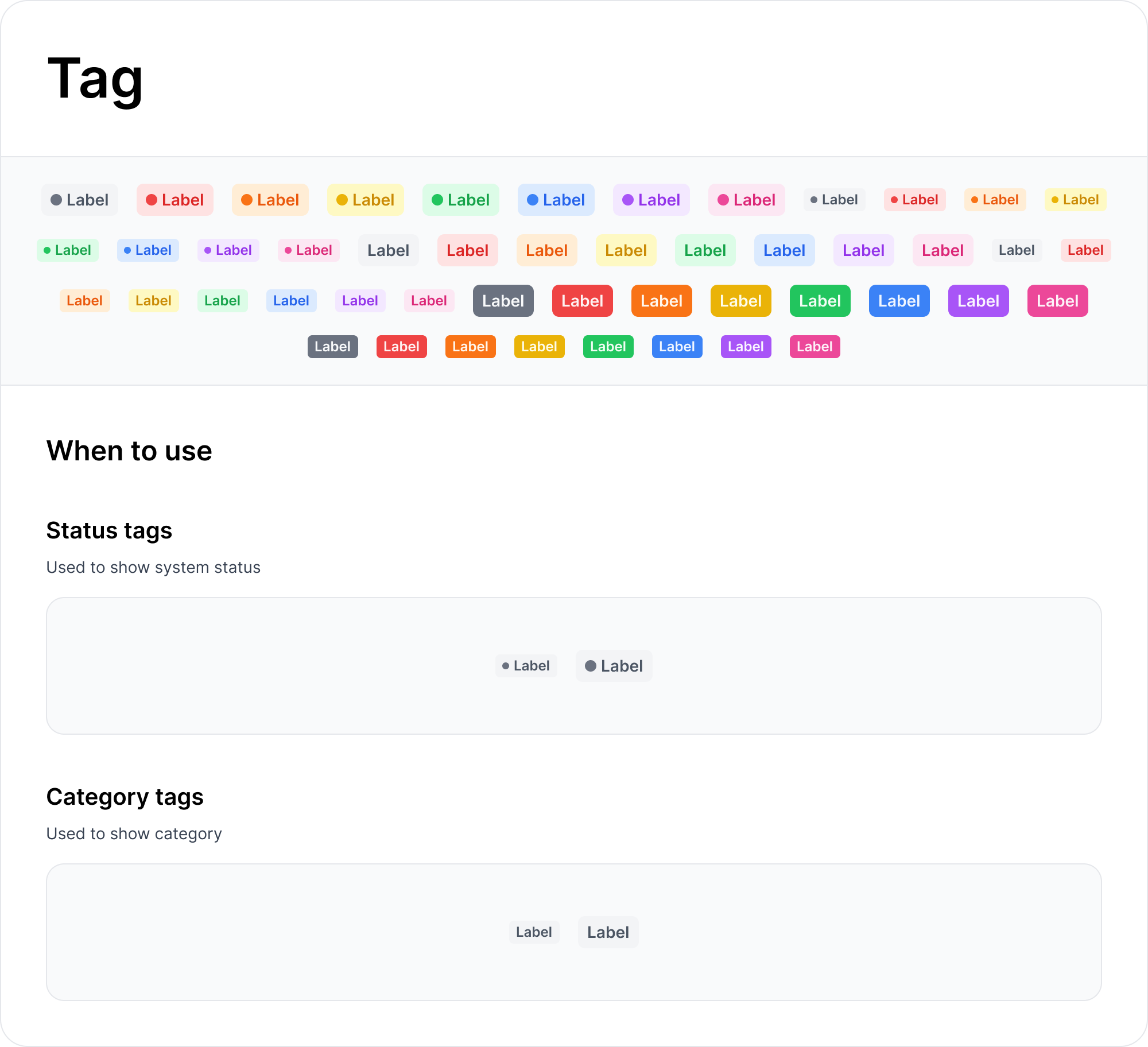Pick the small solid purple tag
1148x1047 pixels.
tap(746, 347)
